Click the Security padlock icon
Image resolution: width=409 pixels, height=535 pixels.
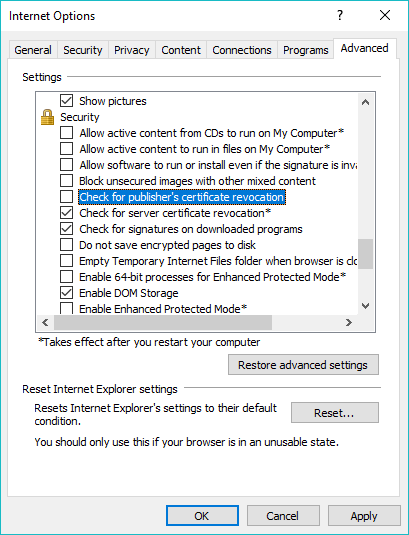click(x=47, y=117)
